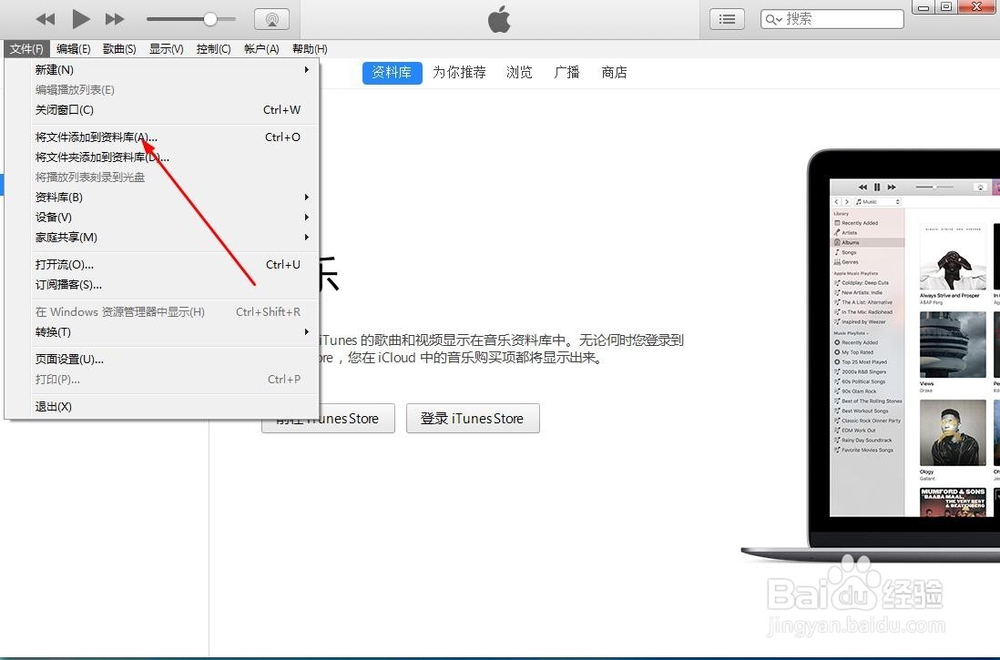Click the 登录 iTunes Store button
The height and width of the screenshot is (660, 1000).
tap(473, 418)
